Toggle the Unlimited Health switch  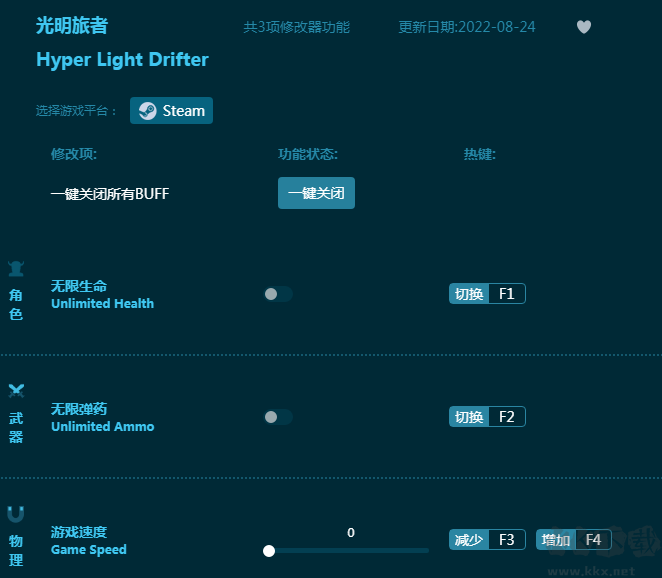click(x=278, y=294)
